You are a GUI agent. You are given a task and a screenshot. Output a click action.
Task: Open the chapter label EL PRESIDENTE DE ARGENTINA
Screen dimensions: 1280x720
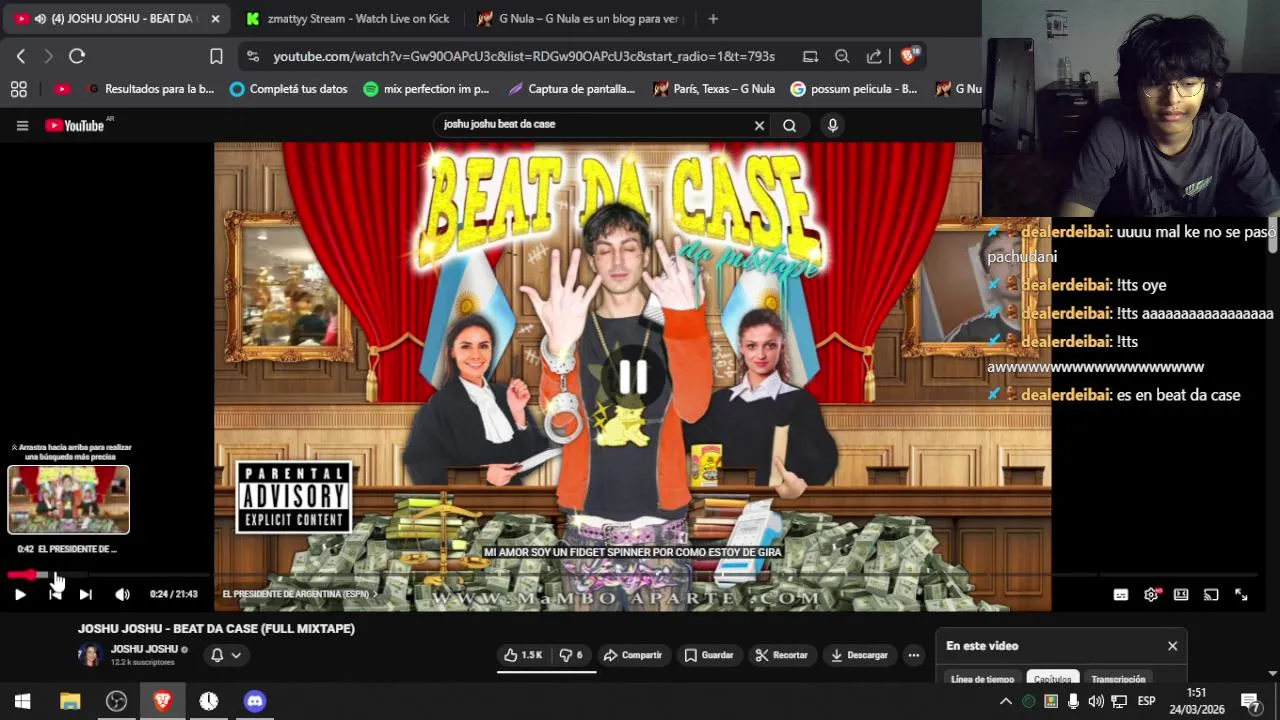pos(299,594)
